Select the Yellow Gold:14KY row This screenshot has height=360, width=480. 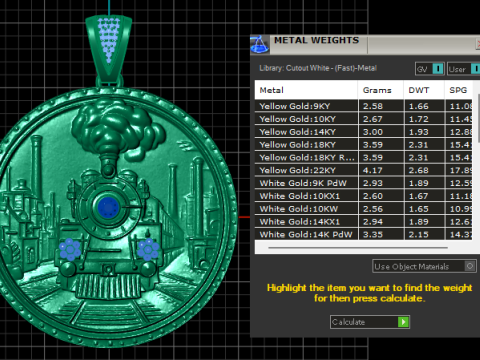pyautogui.click(x=363, y=132)
